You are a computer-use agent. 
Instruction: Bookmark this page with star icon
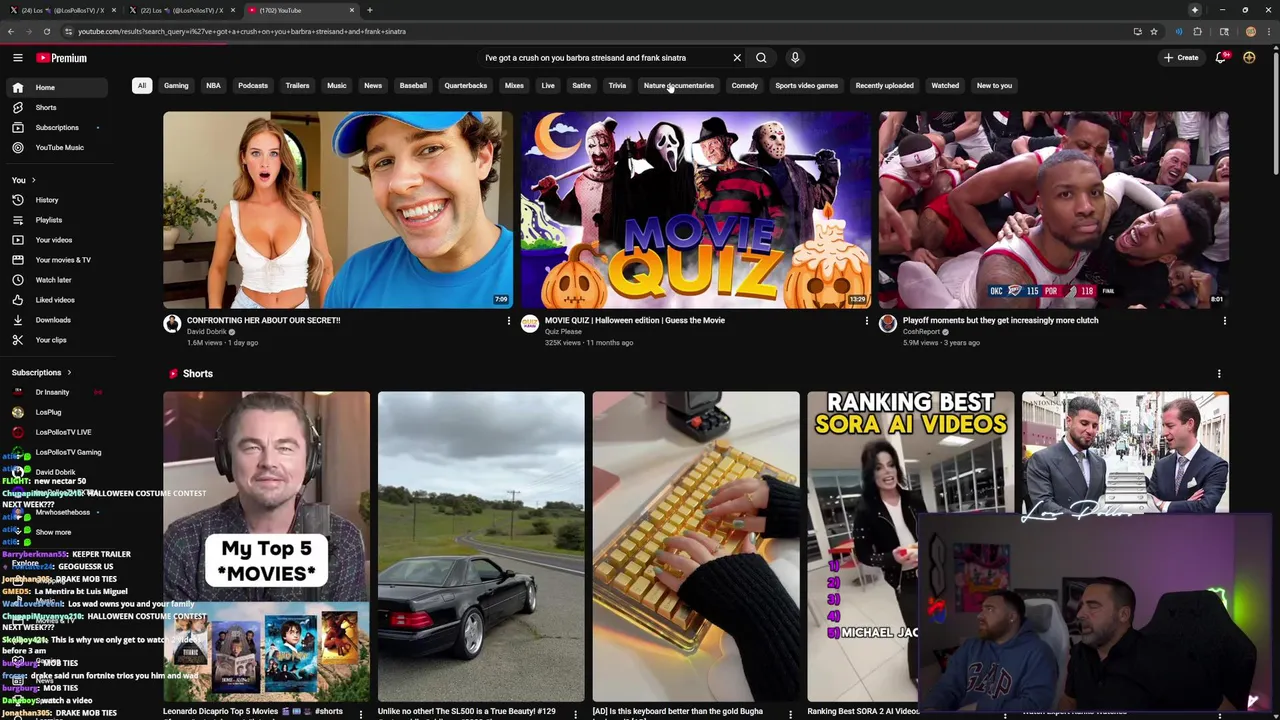(1154, 31)
